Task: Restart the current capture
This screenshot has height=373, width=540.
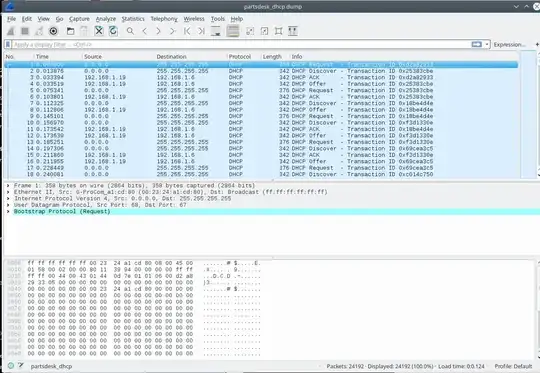Action: pos(39,31)
